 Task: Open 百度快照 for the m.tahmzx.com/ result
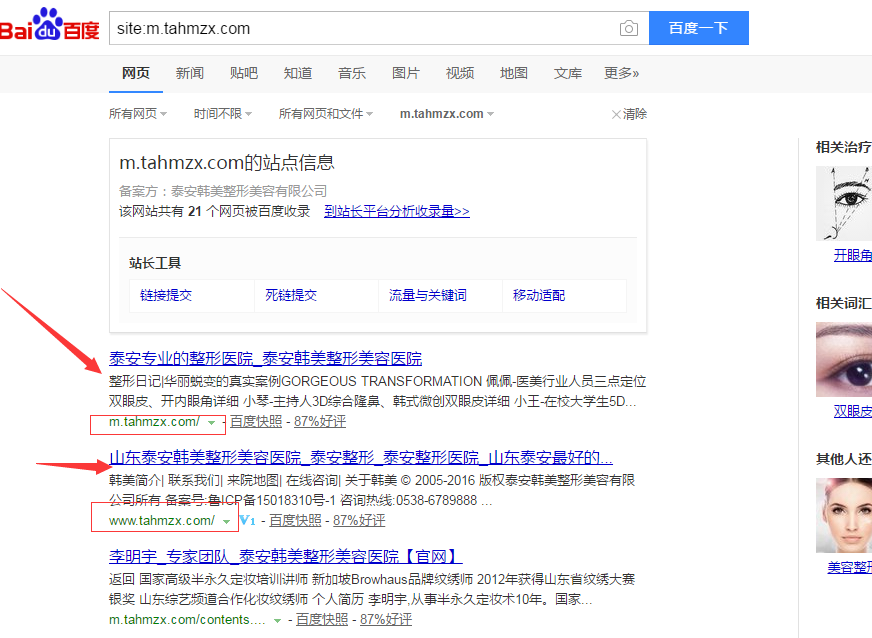pos(256,422)
